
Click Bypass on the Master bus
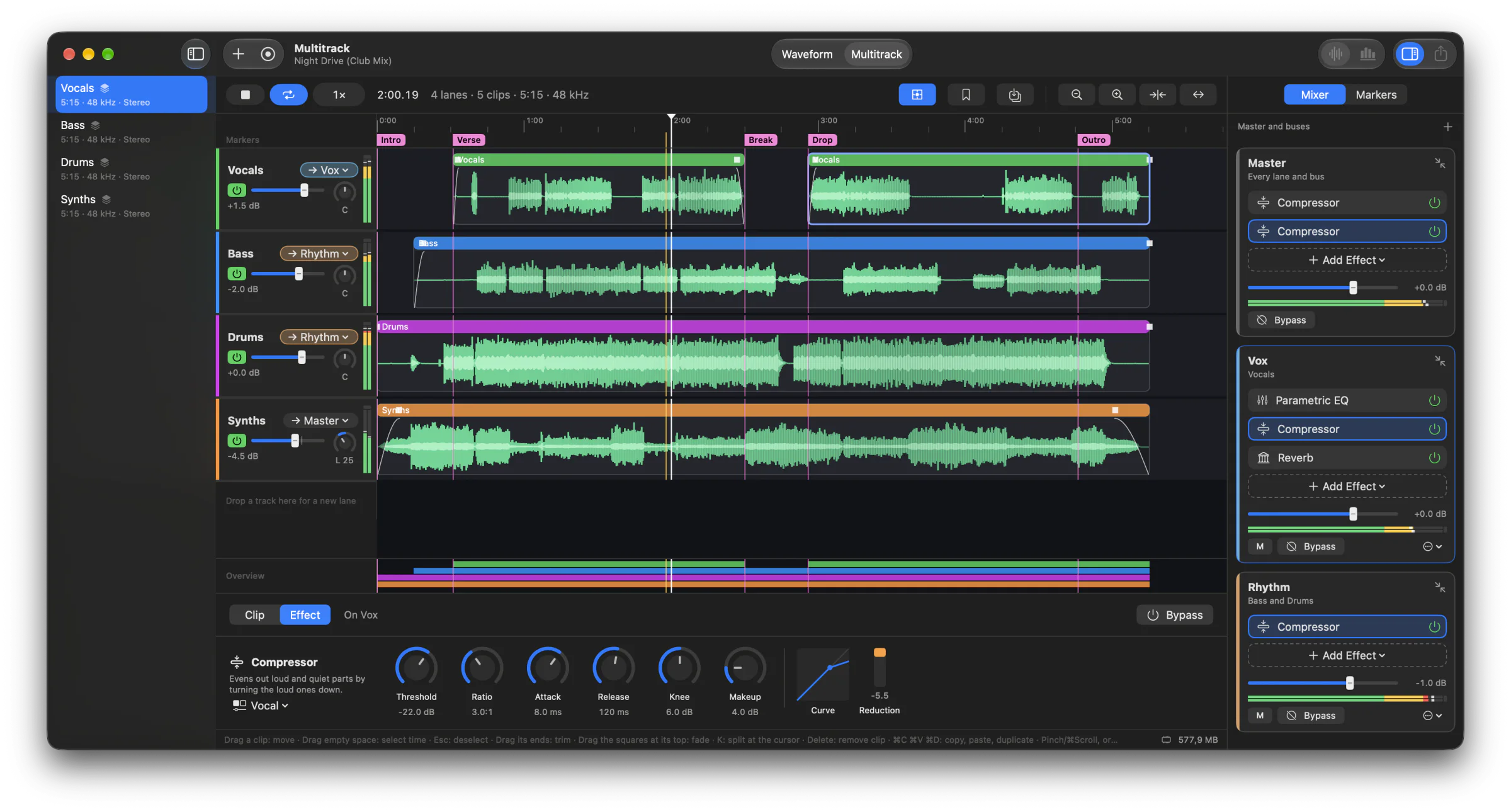click(1281, 320)
